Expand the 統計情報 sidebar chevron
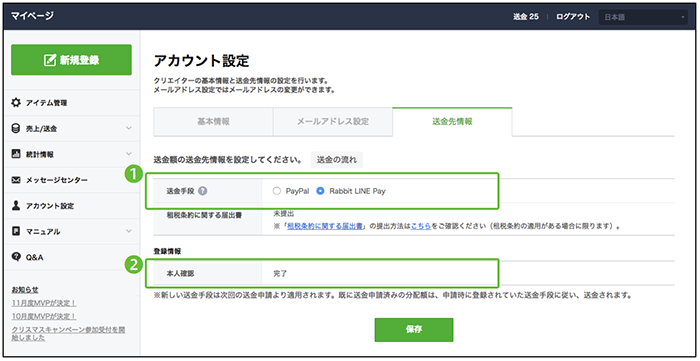Image resolution: width=700 pixels, height=361 pixels. click(129, 154)
